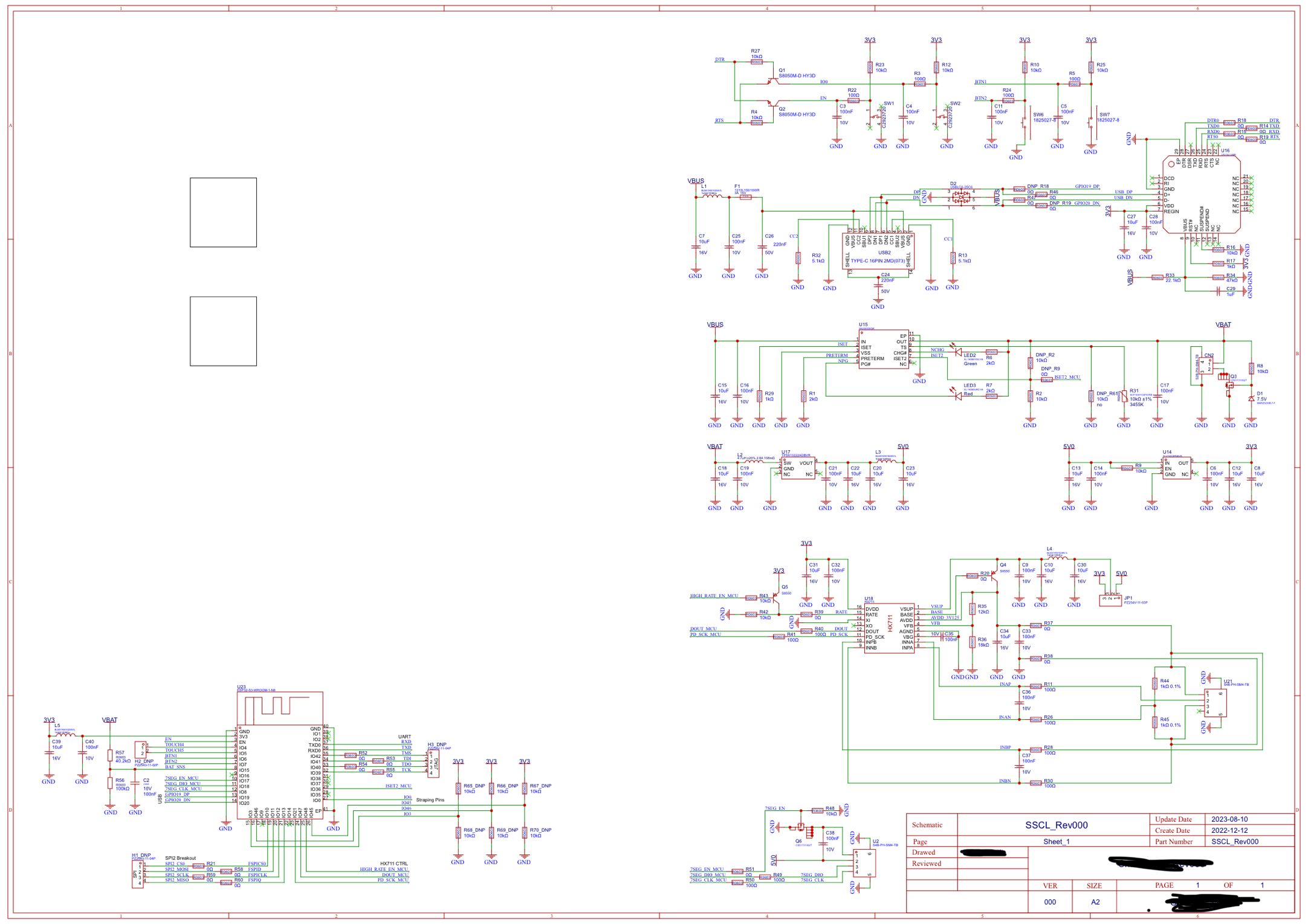Select the lower empty rectangle on left
Viewport: 1308px width, 924px height.
click(223, 331)
